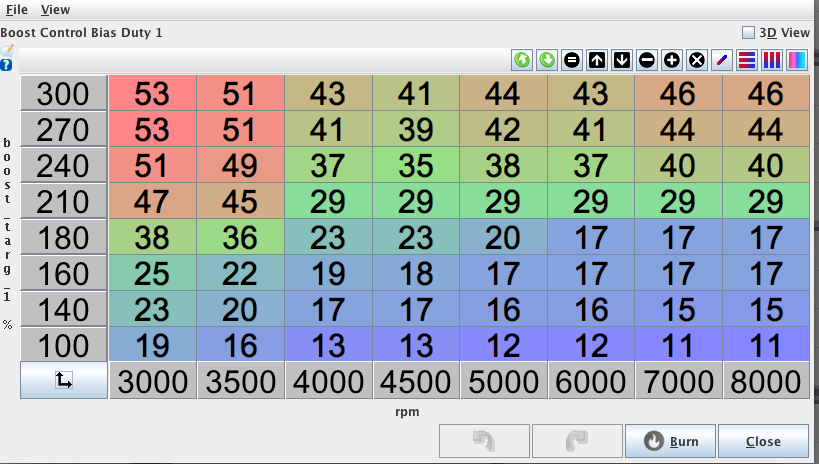The image size is (819, 464).
Task: Open the File menu
Action: (x=17, y=9)
